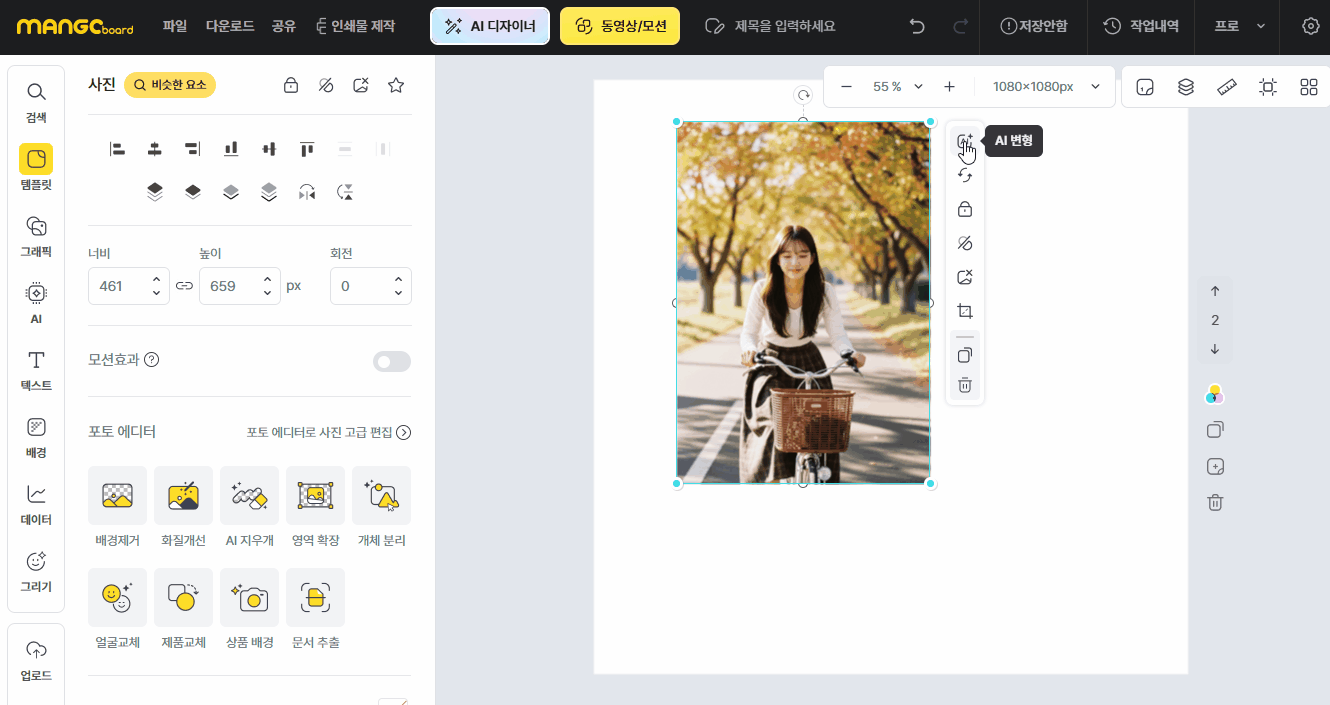Image resolution: width=1330 pixels, height=705 pixels.
Task: Click the AI 디자이너 button
Action: [x=490, y=26]
